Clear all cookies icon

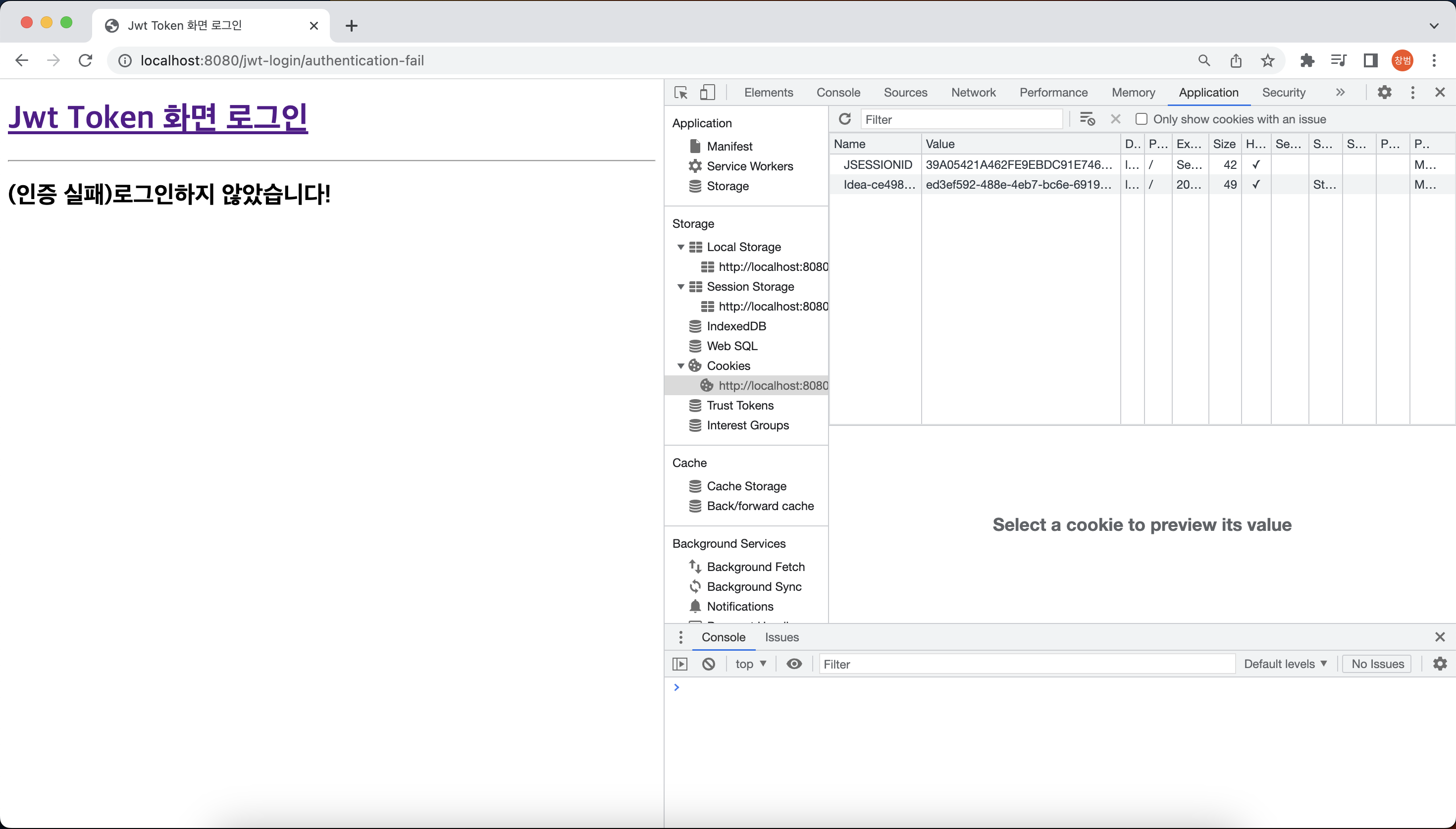click(x=1087, y=119)
